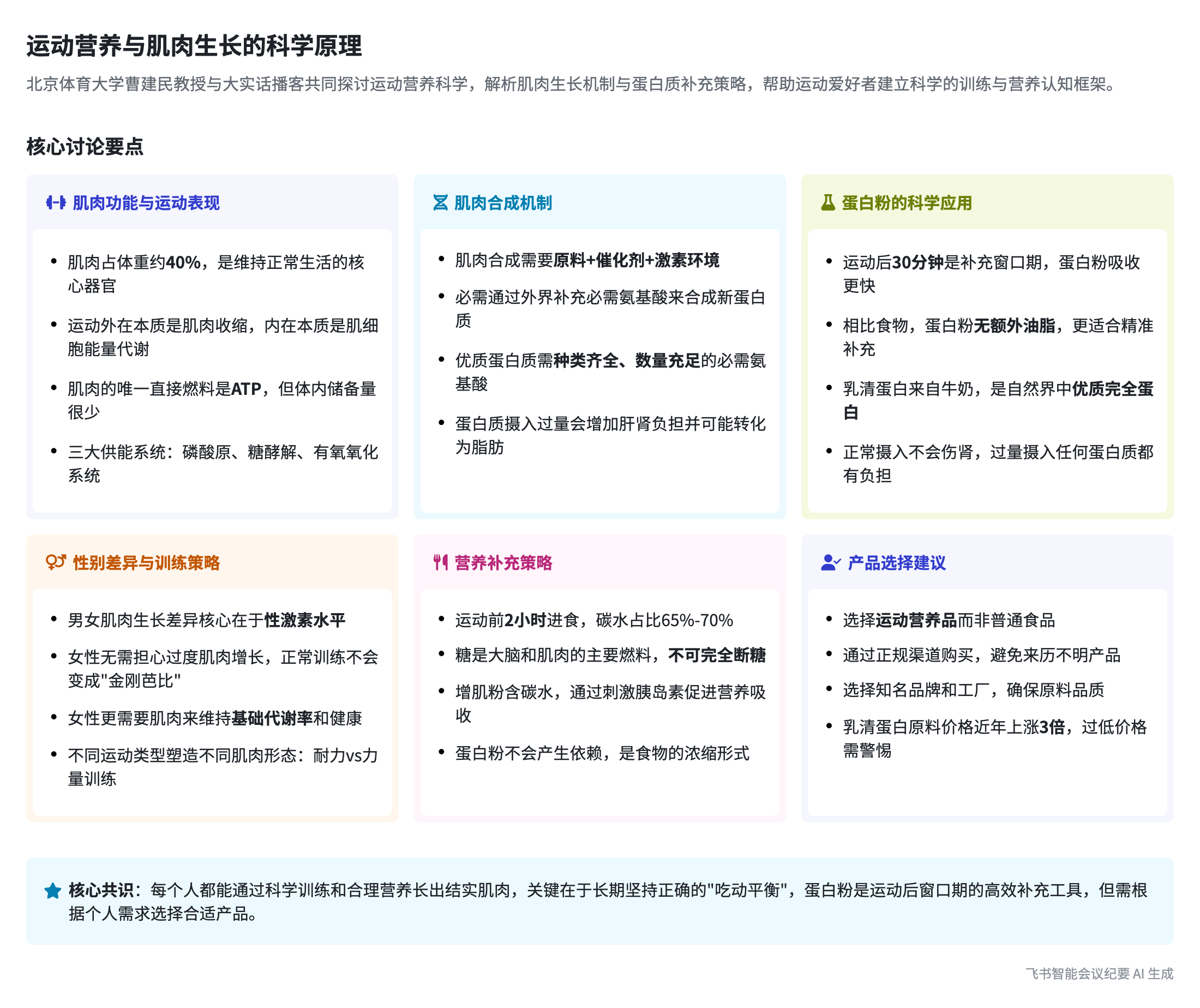Screen dimensions: 1200x1008
Task: Click the 产品选择建议 heading text
Action: [x=897, y=563]
